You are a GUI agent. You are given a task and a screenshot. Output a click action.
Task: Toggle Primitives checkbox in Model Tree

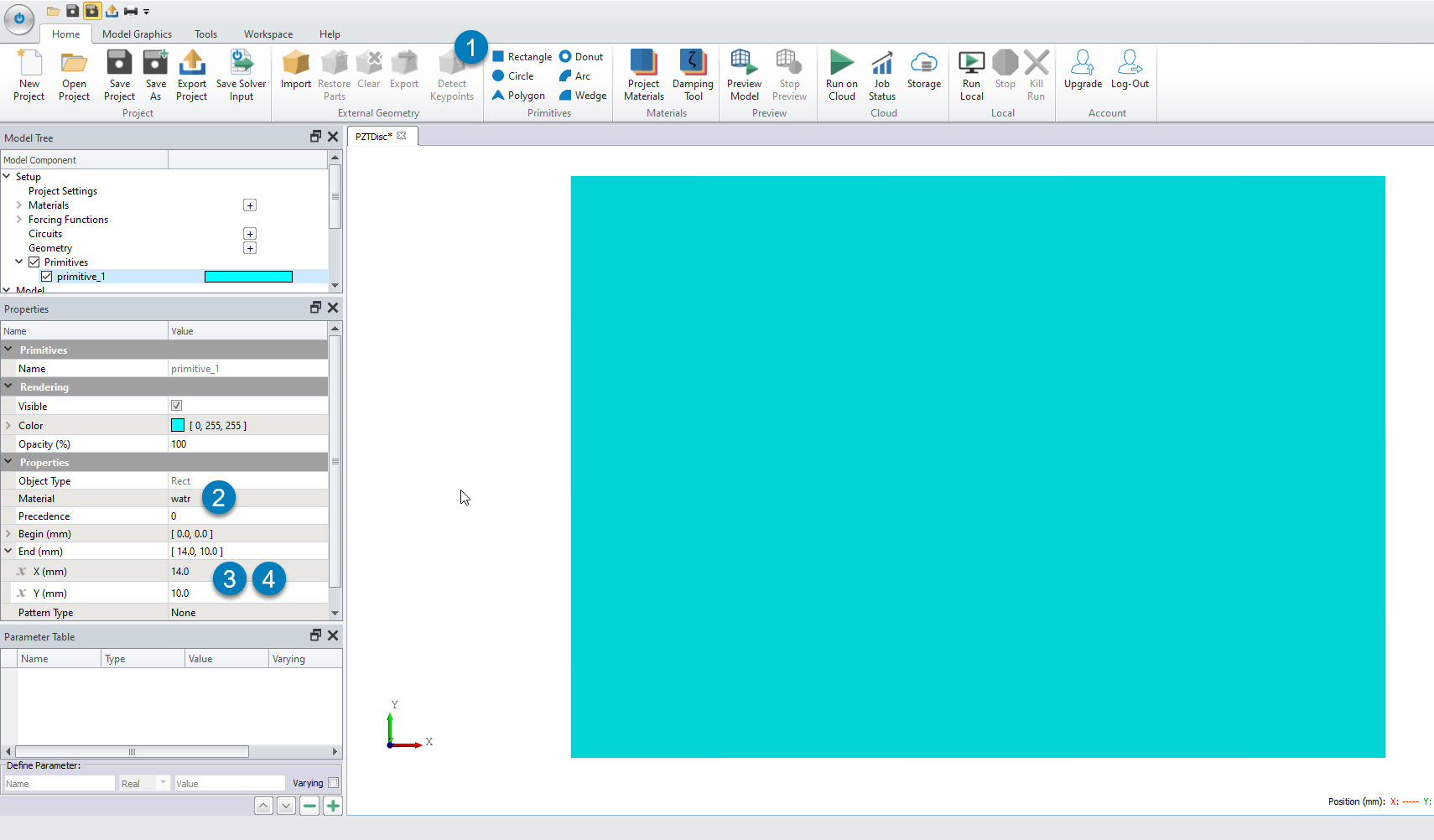pyautogui.click(x=34, y=262)
